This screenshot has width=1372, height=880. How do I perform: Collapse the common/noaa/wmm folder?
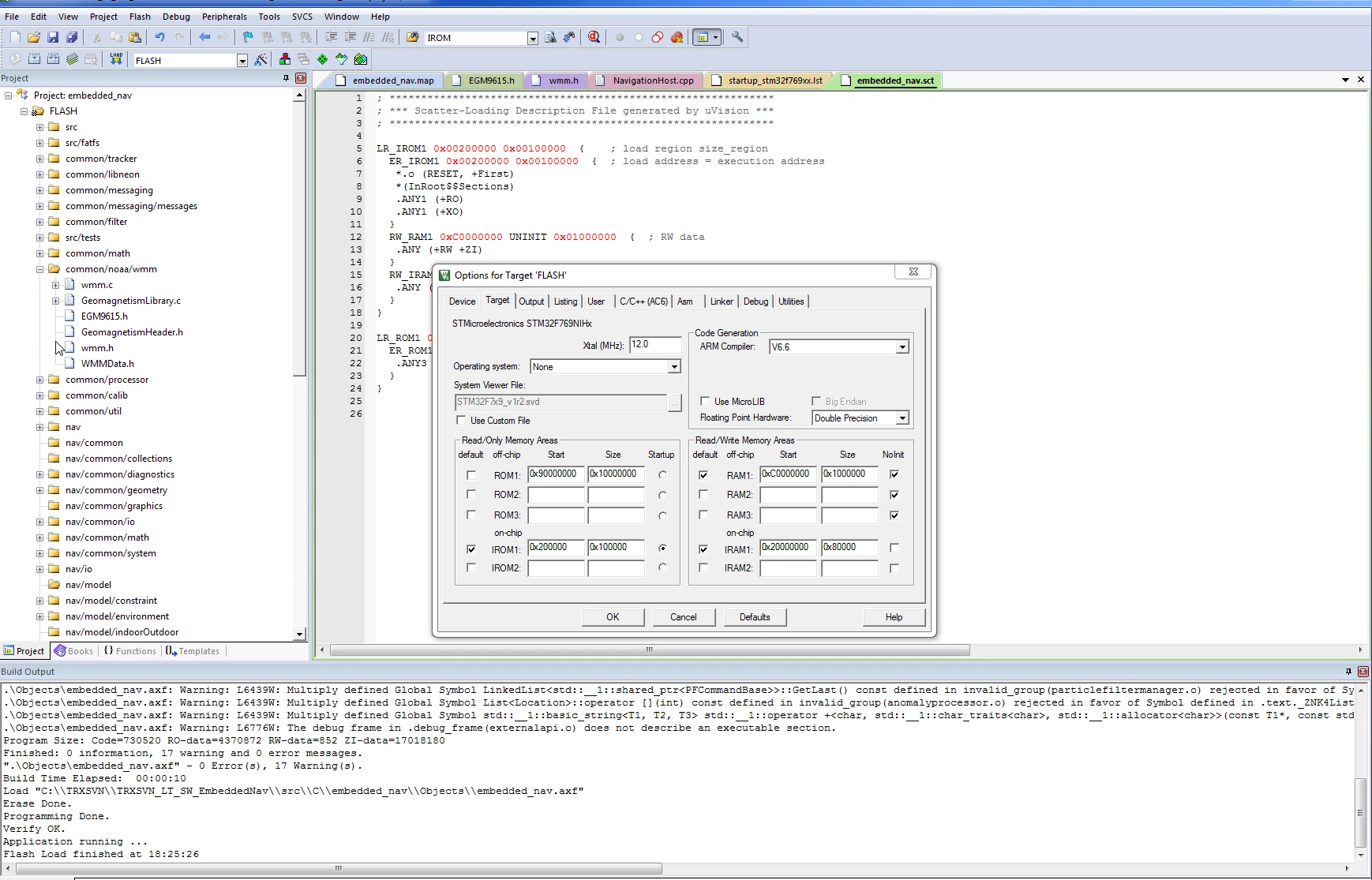(39, 269)
